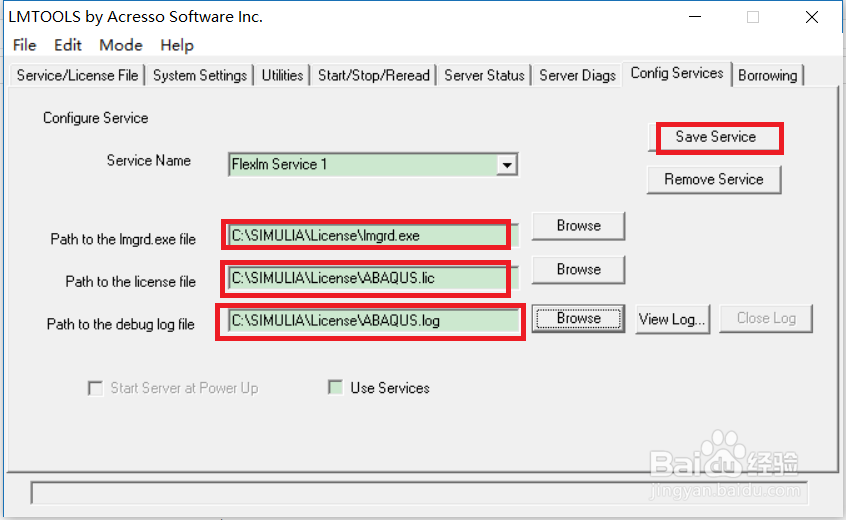The width and height of the screenshot is (846, 520).
Task: Browse for the lmgrd.exe file
Action: (578, 225)
